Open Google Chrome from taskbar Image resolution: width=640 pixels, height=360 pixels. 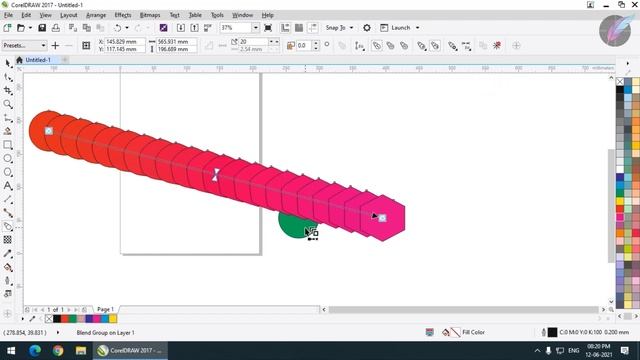point(58,351)
